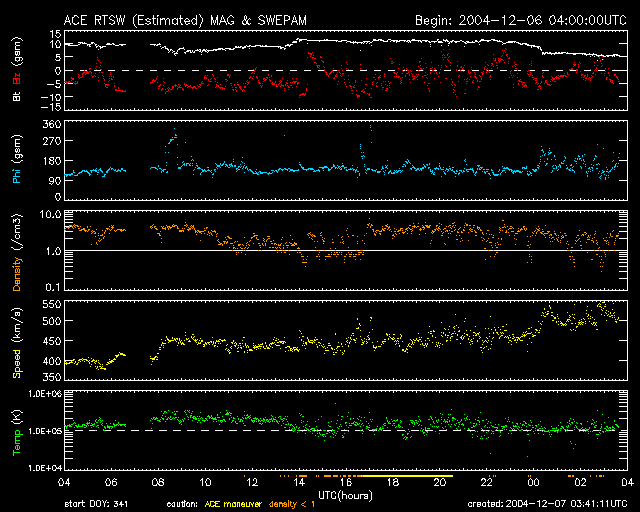Screen dimensions: 640x512
Task: Click the '90' tick on Phi axis
Action: [56, 181]
